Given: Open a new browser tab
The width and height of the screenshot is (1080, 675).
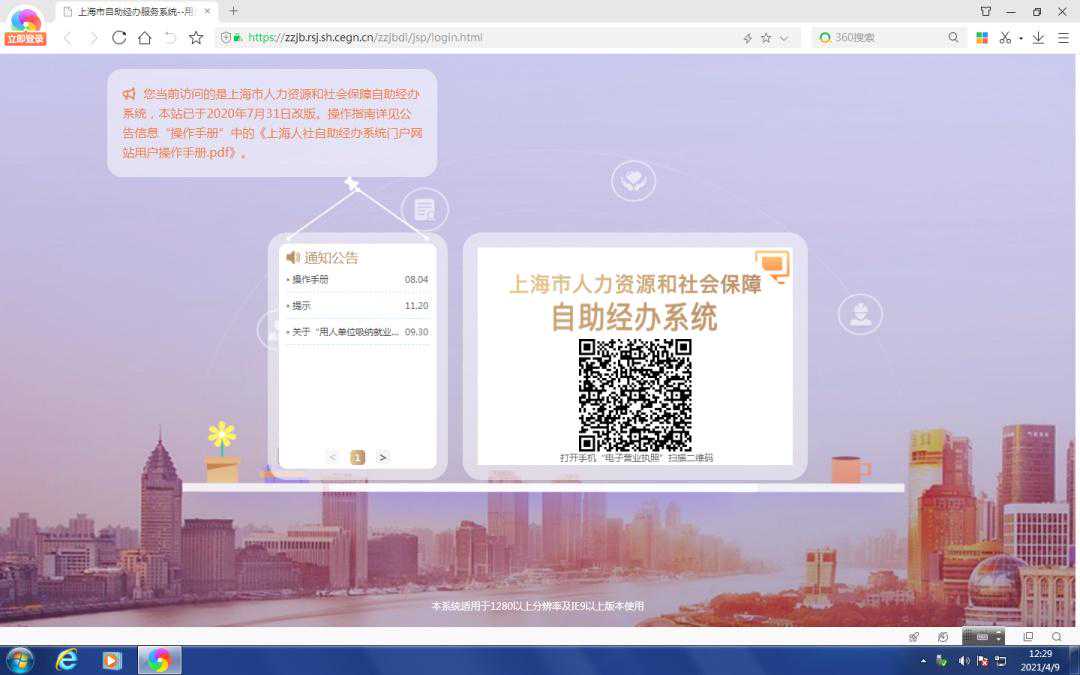Looking at the screenshot, I should tap(234, 11).
